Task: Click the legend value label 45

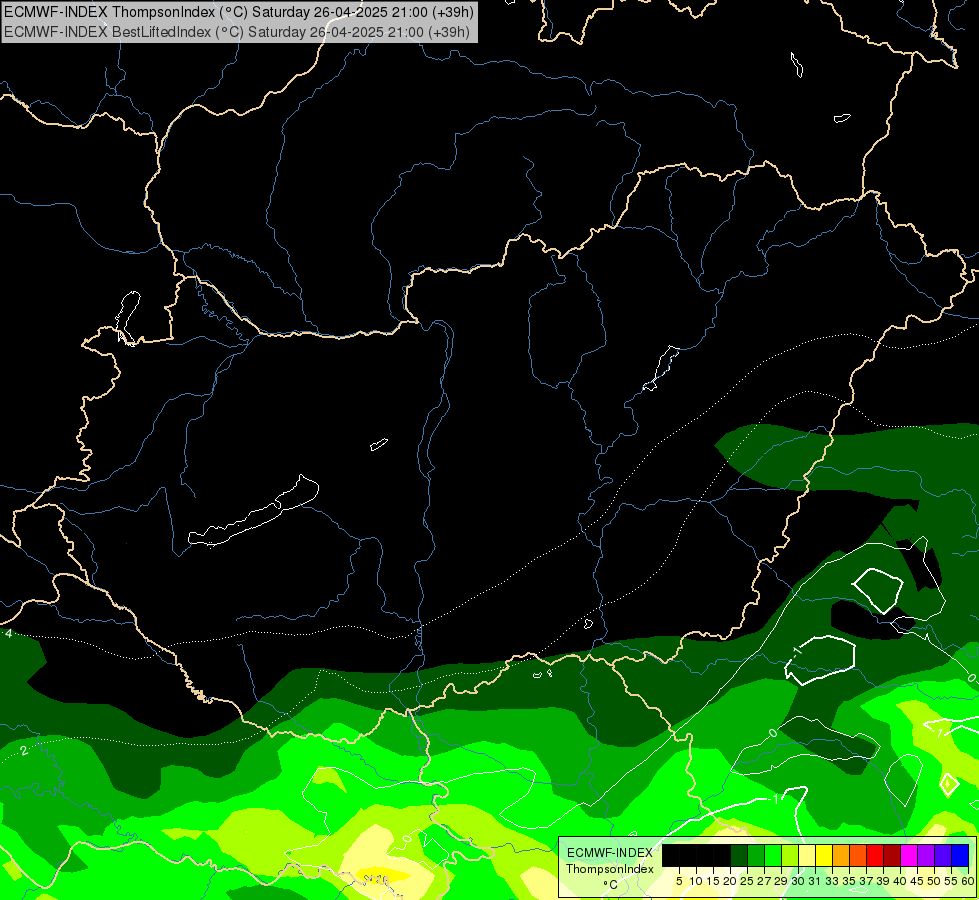Action: (x=917, y=881)
